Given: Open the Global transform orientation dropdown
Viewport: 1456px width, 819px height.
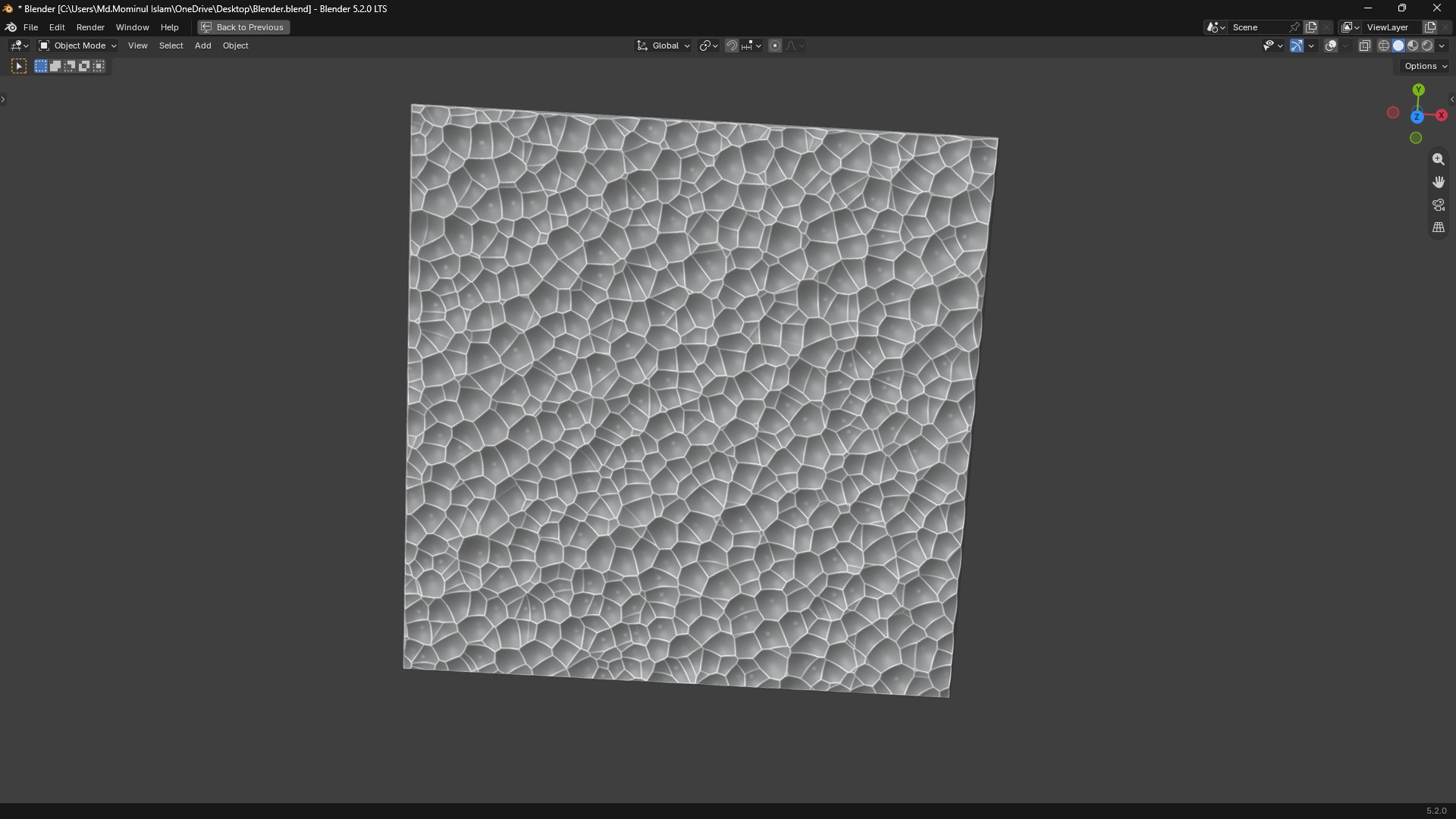Looking at the screenshot, I should [x=663, y=45].
